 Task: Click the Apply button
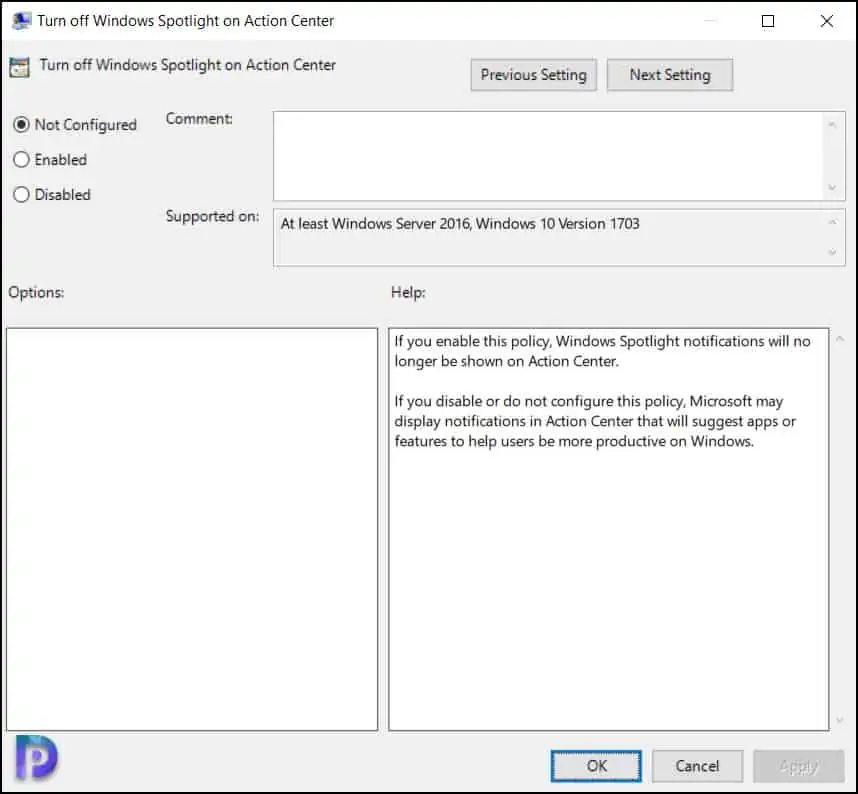(x=798, y=766)
